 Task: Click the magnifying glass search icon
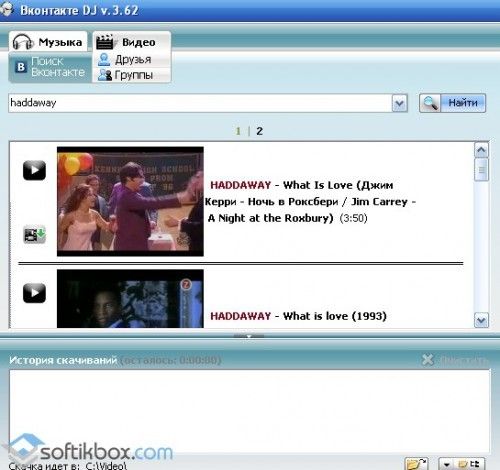point(430,103)
